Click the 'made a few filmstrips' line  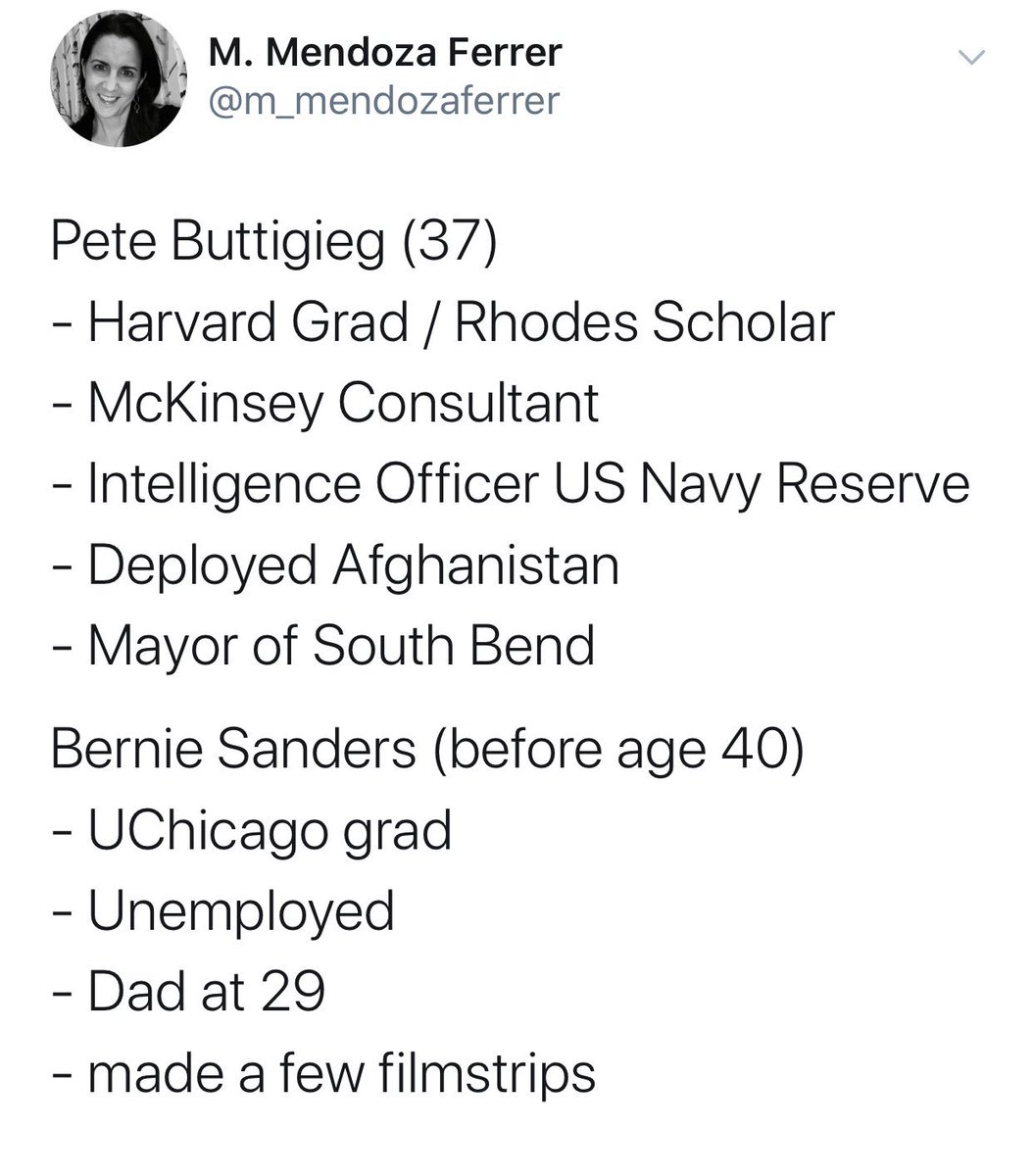coord(342,1073)
